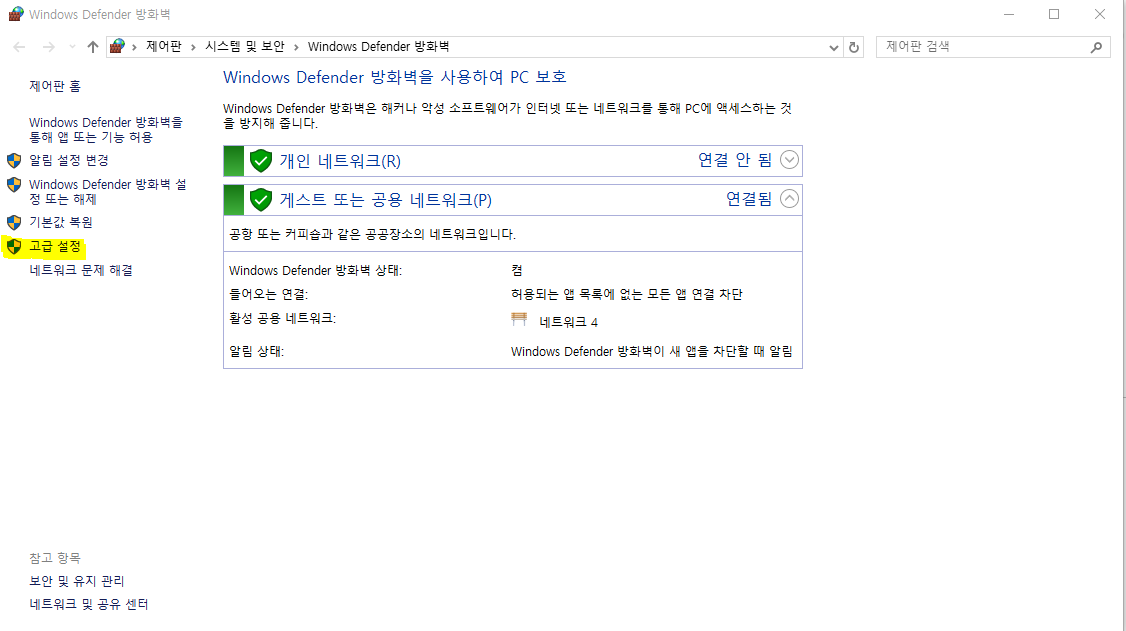Screen dimensions: 1126x631
Task: Click the bench network icon near 네트워크 4
Action: [x=519, y=319]
